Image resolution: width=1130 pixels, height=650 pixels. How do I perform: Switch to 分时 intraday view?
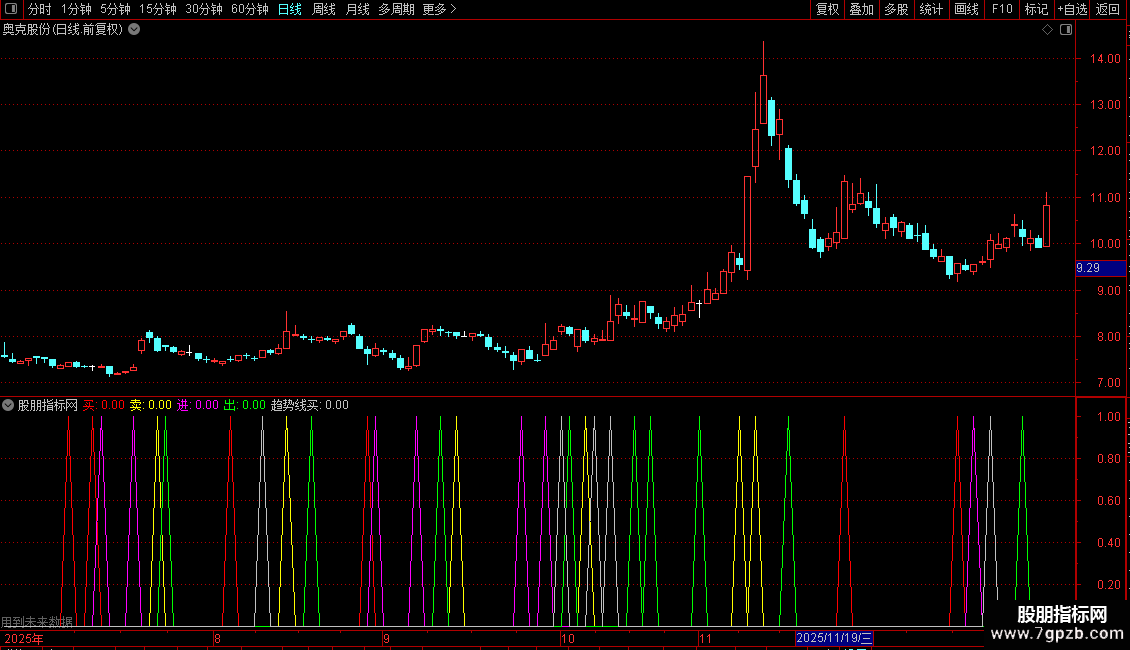[x=40, y=9]
